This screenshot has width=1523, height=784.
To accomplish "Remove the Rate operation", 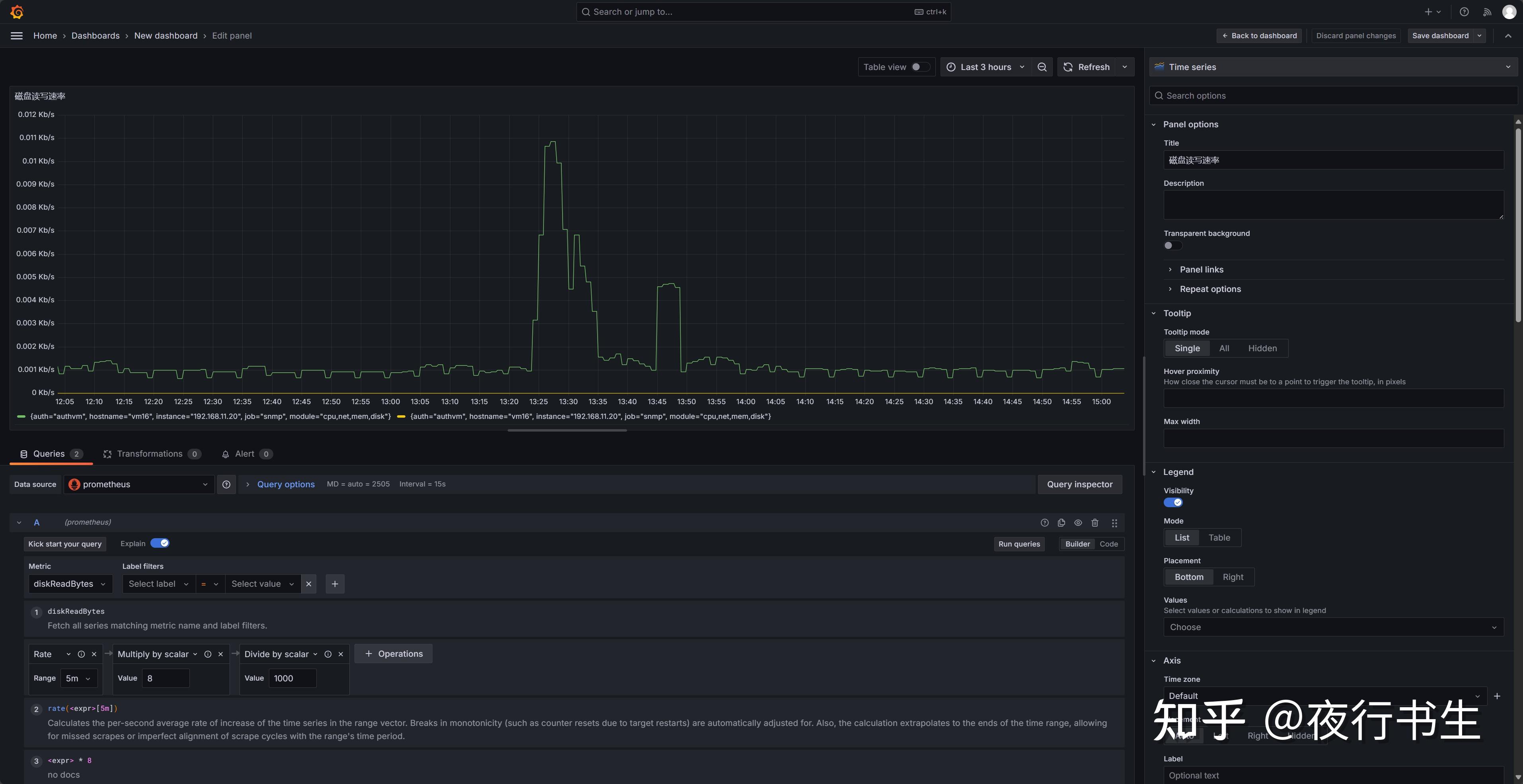I will tap(94, 654).
